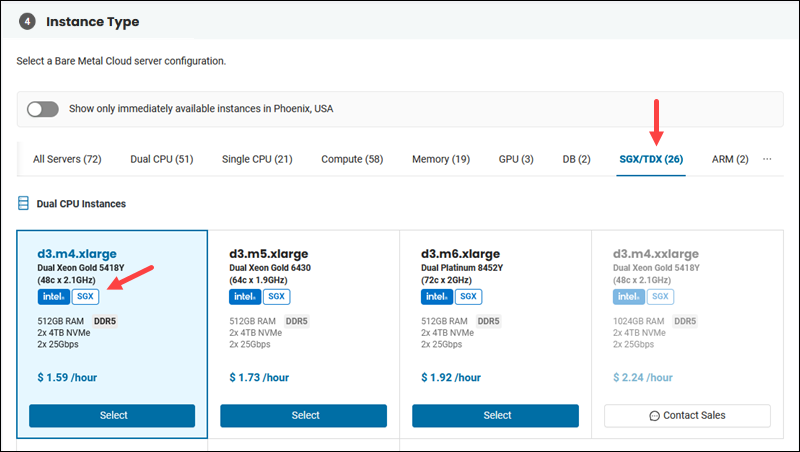The height and width of the screenshot is (452, 800).
Task: Expand more tabs via ellipsis icon
Action: [x=767, y=159]
